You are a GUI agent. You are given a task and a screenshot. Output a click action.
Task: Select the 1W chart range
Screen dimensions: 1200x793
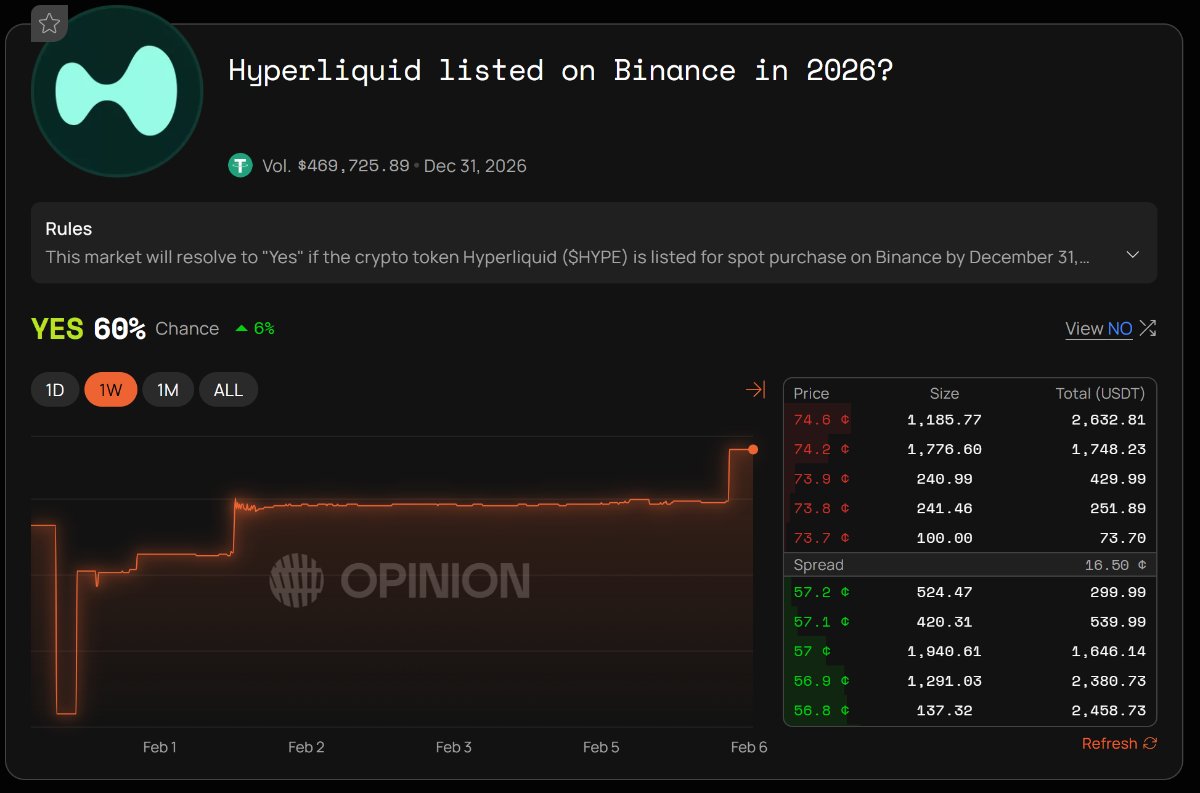[111, 390]
